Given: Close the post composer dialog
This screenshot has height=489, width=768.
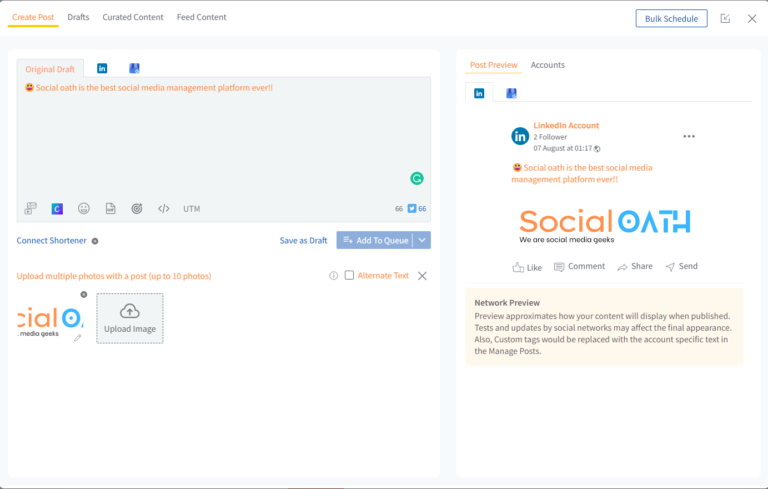Looking at the screenshot, I should 752,19.
